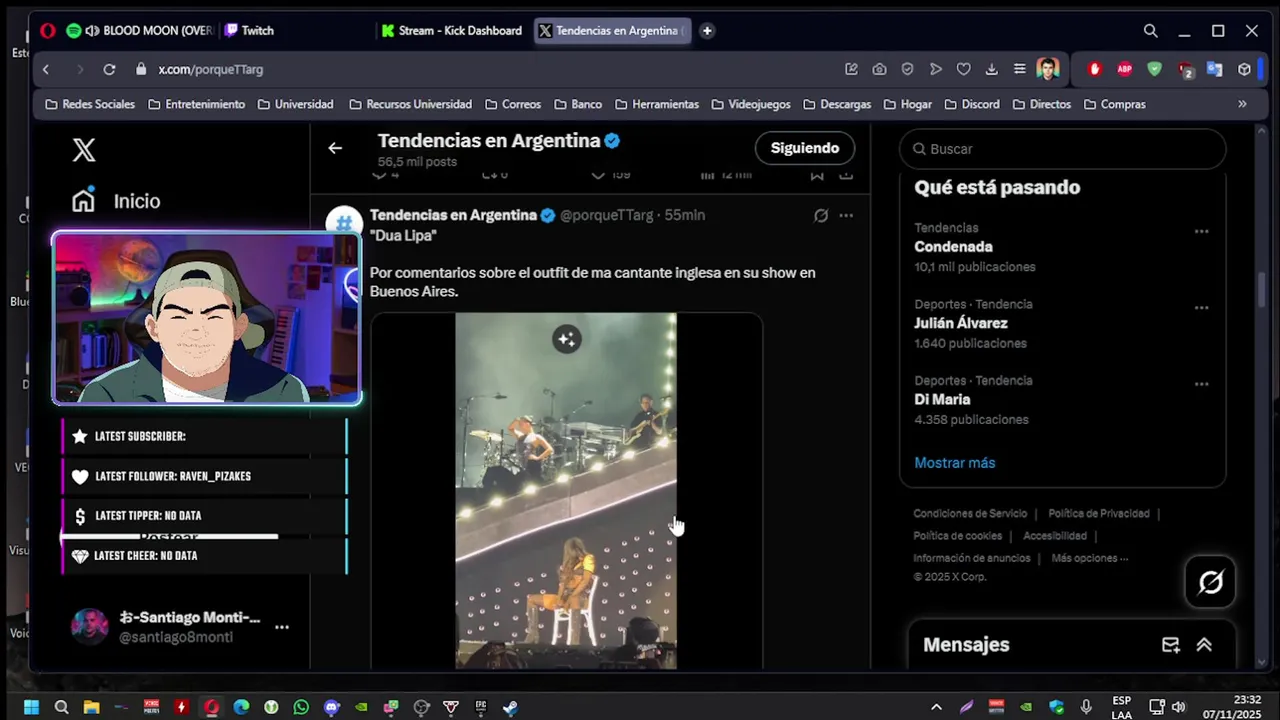Click the Opera menu logo

tap(47, 31)
